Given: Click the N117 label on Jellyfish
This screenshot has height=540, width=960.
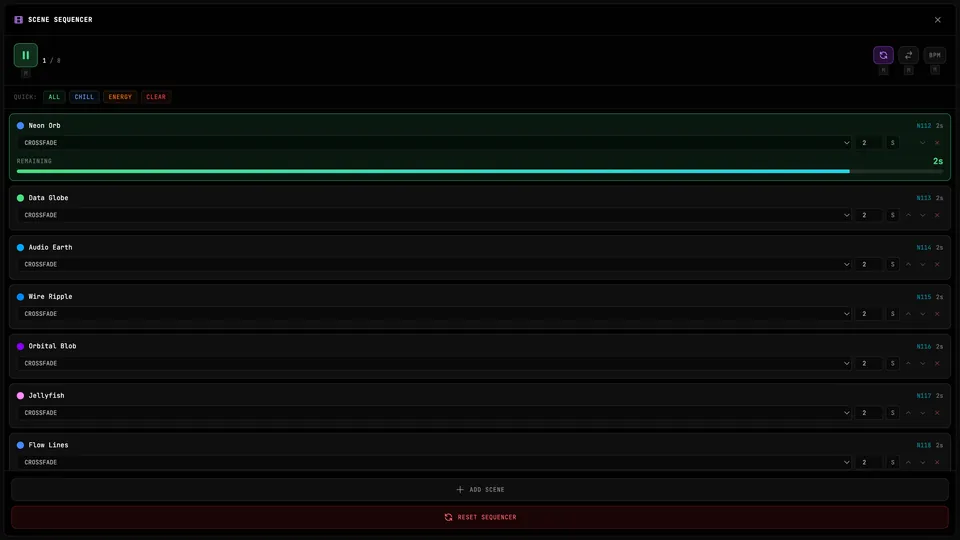Looking at the screenshot, I should (x=923, y=396).
